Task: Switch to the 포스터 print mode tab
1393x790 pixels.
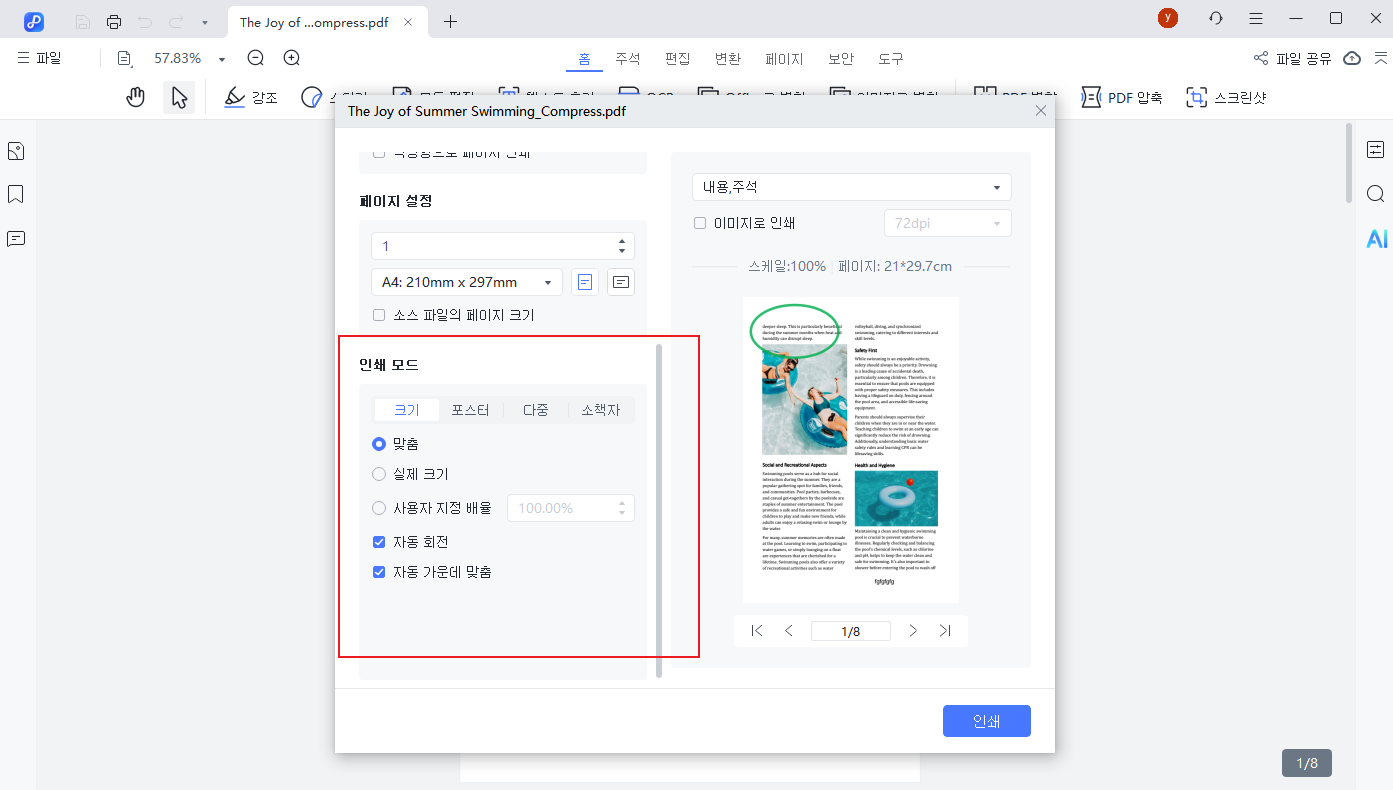Action: click(x=471, y=409)
